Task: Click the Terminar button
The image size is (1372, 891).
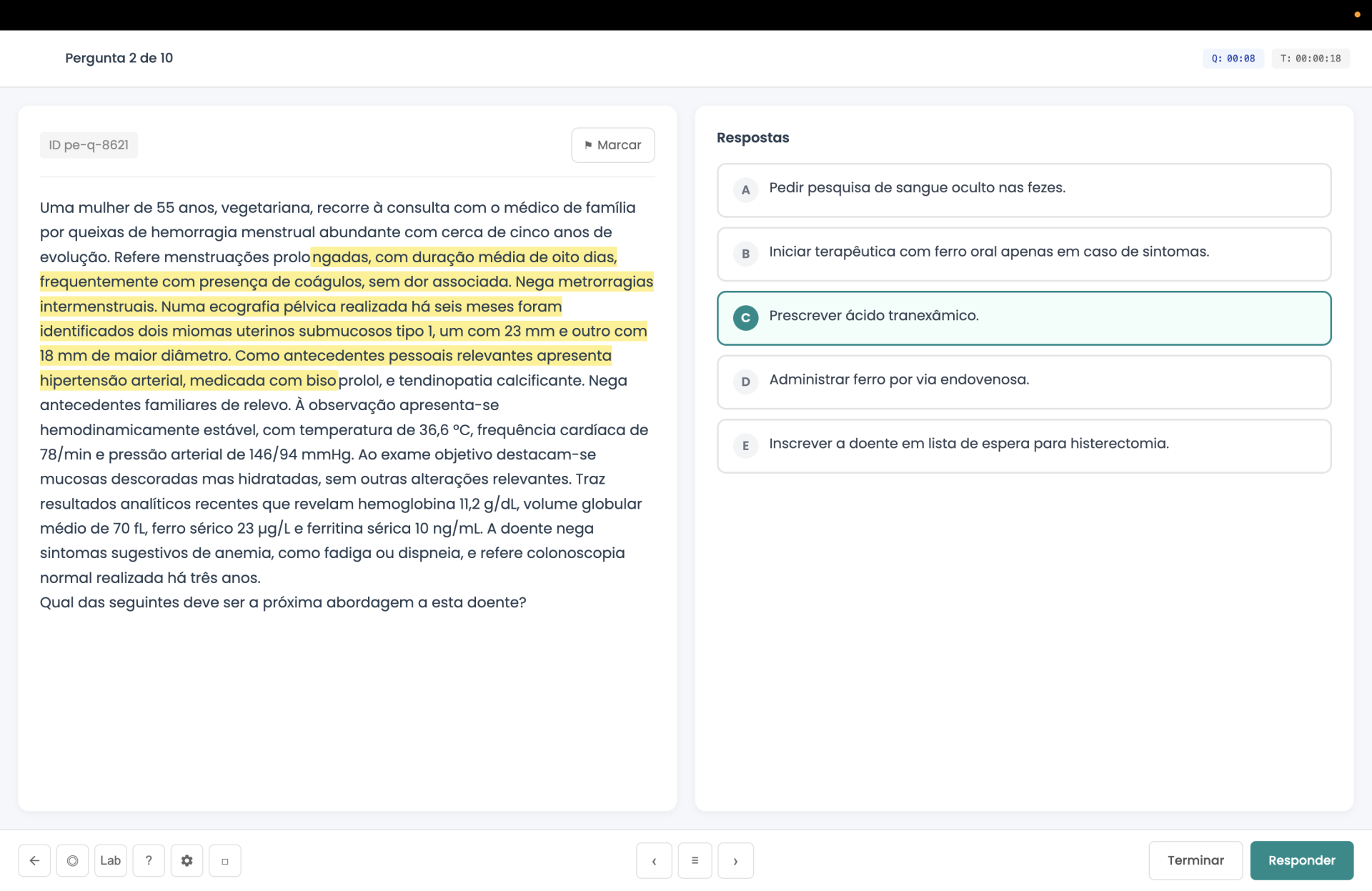Action: click(x=1195, y=860)
